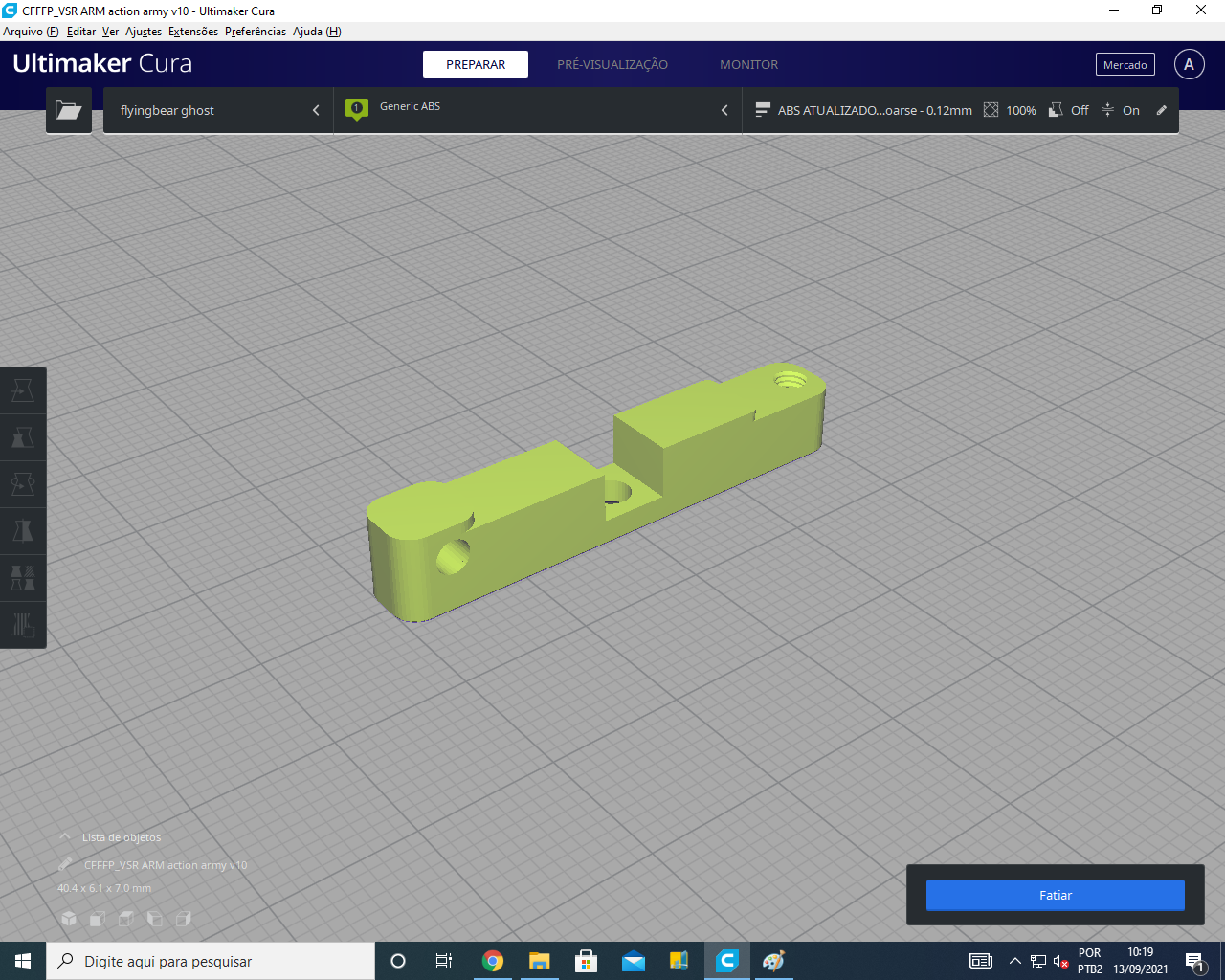Open the account avatar A
This screenshot has width=1225, height=980.
click(1190, 64)
